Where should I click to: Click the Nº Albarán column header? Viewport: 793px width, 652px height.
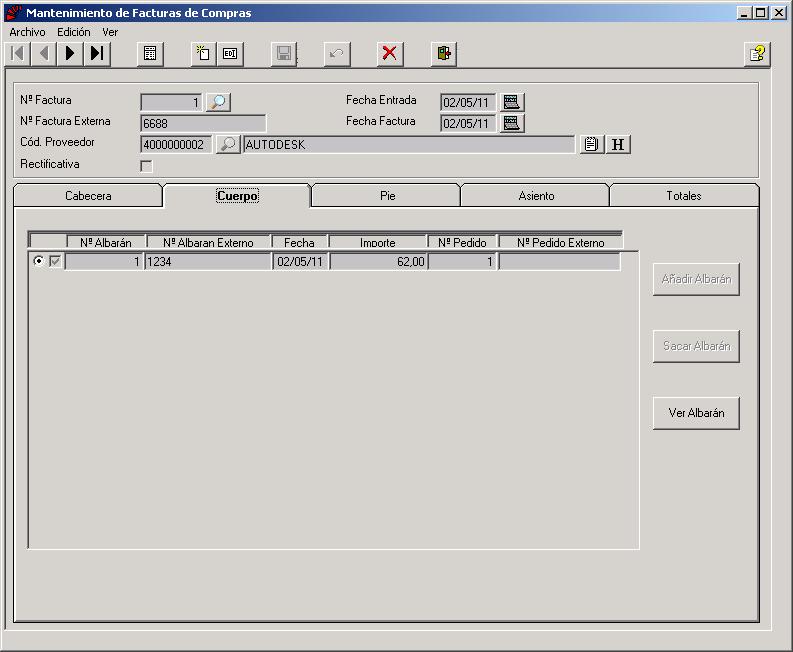tap(106, 242)
